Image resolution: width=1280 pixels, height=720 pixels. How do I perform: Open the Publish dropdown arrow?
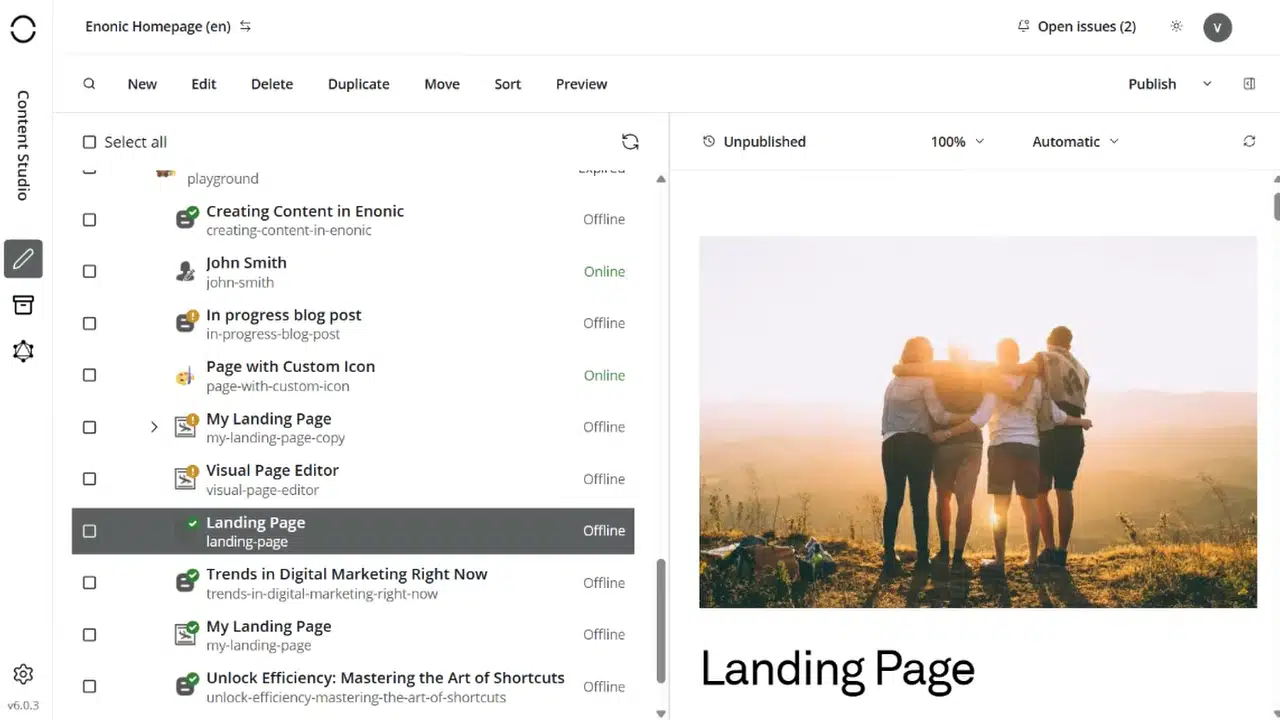(1207, 84)
